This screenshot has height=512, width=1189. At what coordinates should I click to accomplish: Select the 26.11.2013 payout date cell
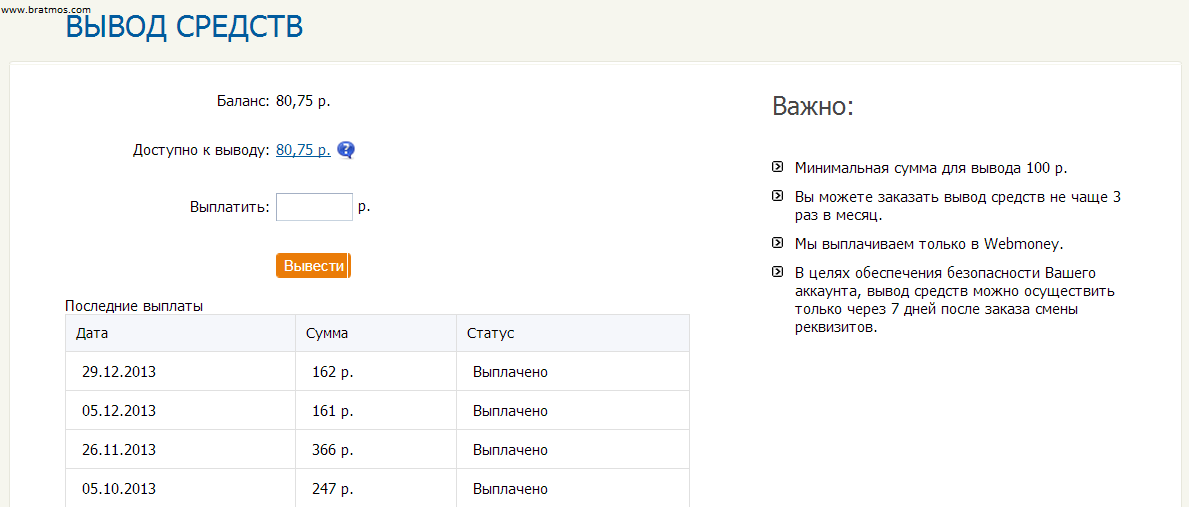[119, 450]
